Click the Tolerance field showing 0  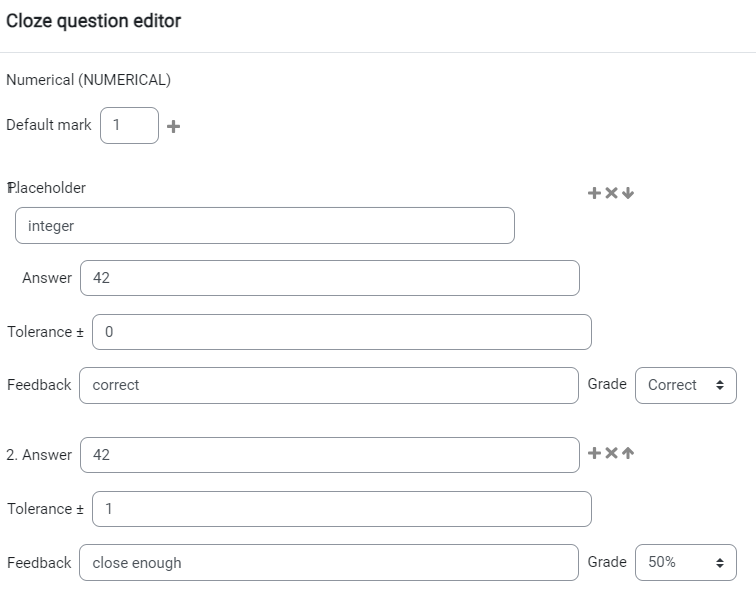342,332
